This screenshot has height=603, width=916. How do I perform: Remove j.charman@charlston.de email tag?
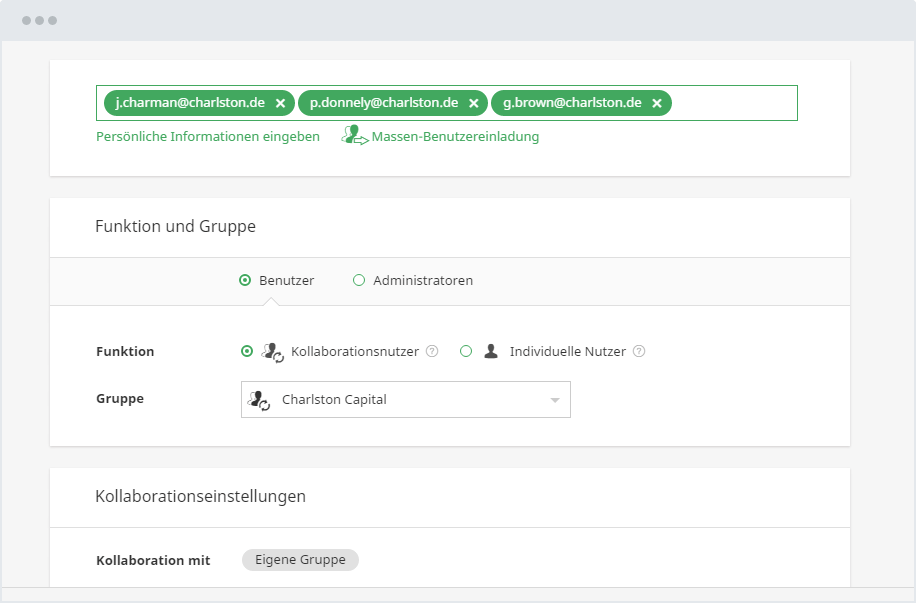pyautogui.click(x=280, y=103)
